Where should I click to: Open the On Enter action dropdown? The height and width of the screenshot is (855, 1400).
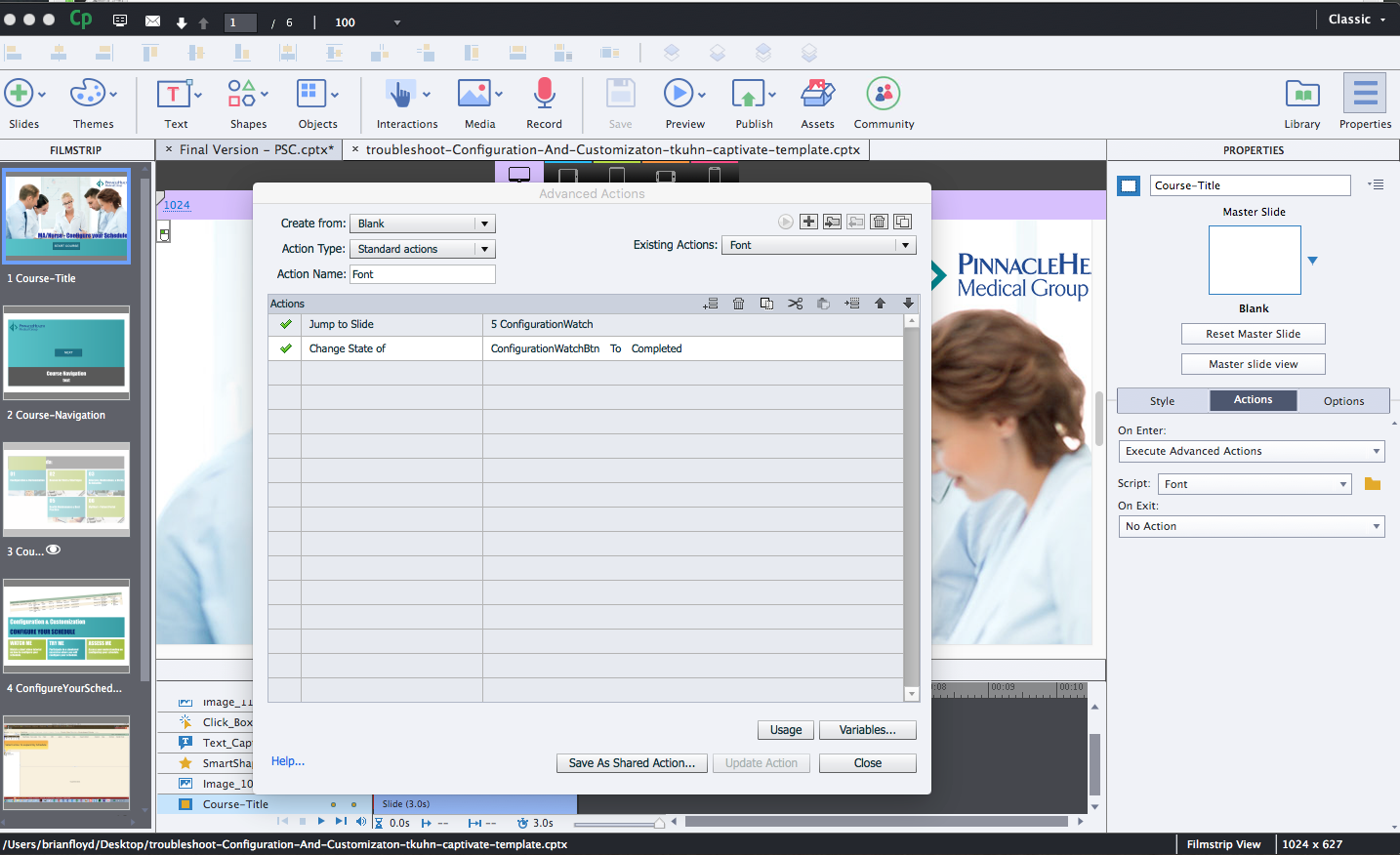click(x=1251, y=451)
